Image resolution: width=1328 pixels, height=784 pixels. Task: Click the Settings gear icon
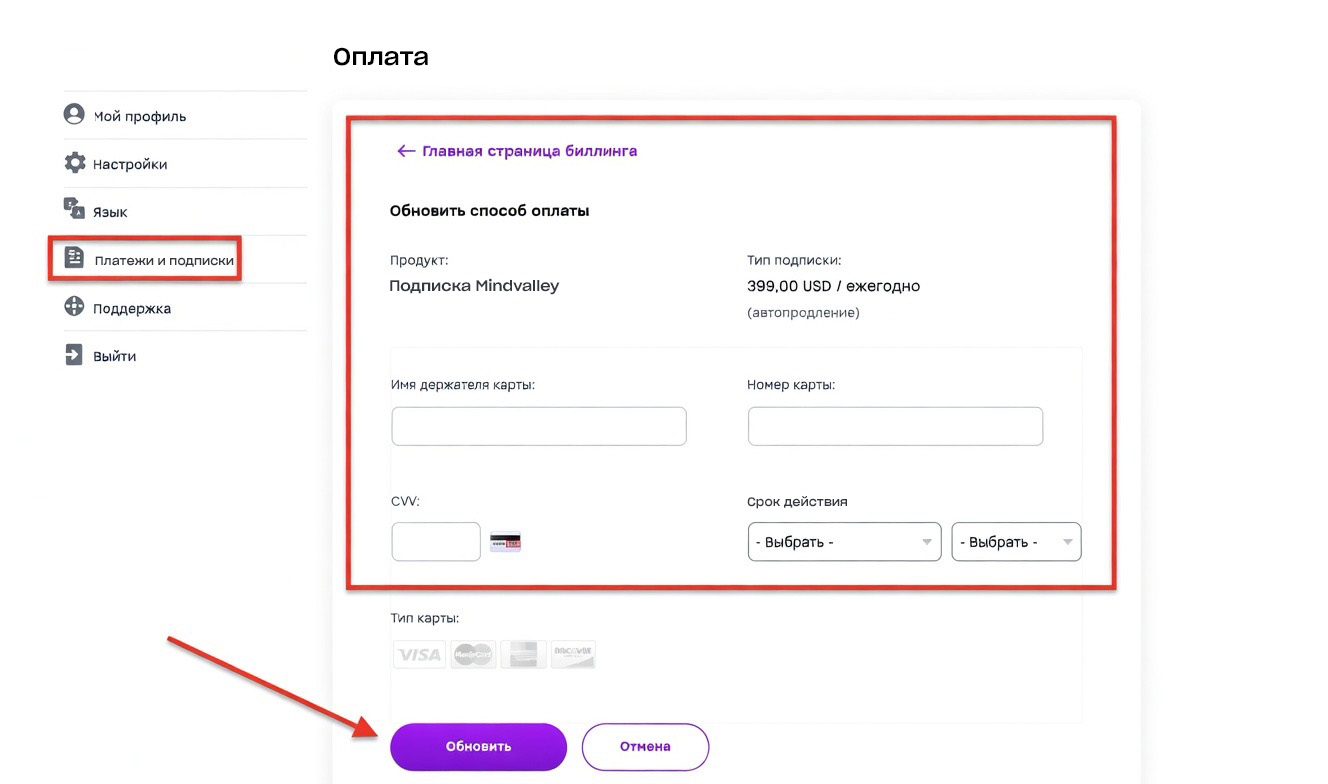74,163
